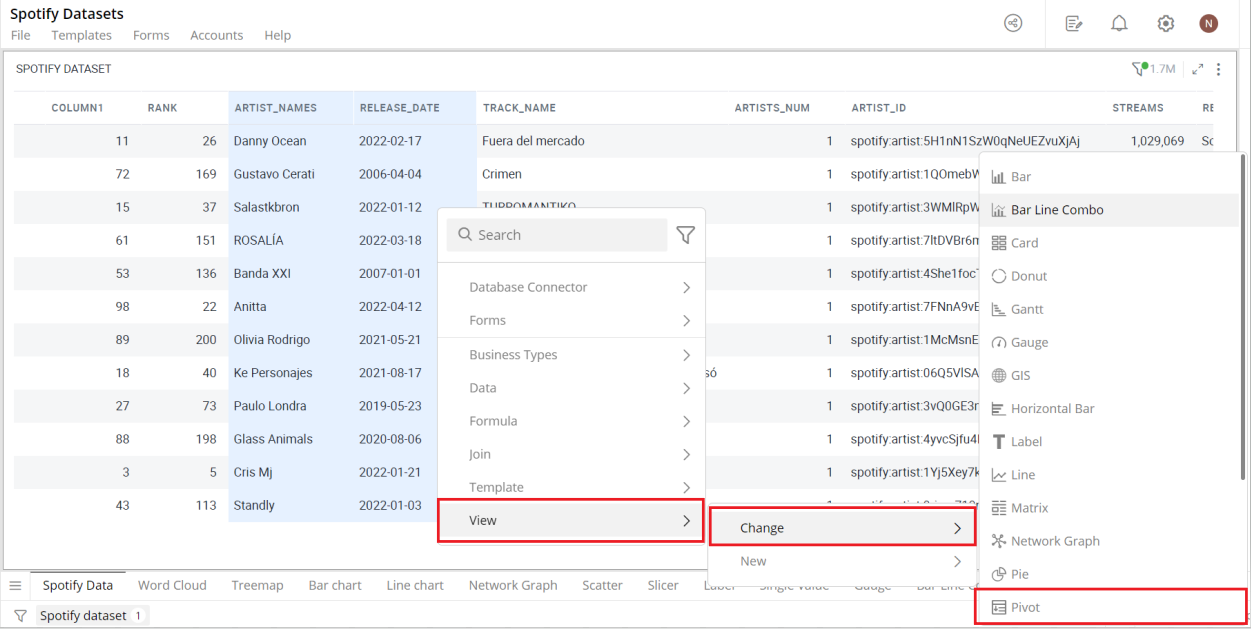Viewport: 1251px width, 629px height.
Task: Open the hamburger tab list icon
Action: coord(15,585)
